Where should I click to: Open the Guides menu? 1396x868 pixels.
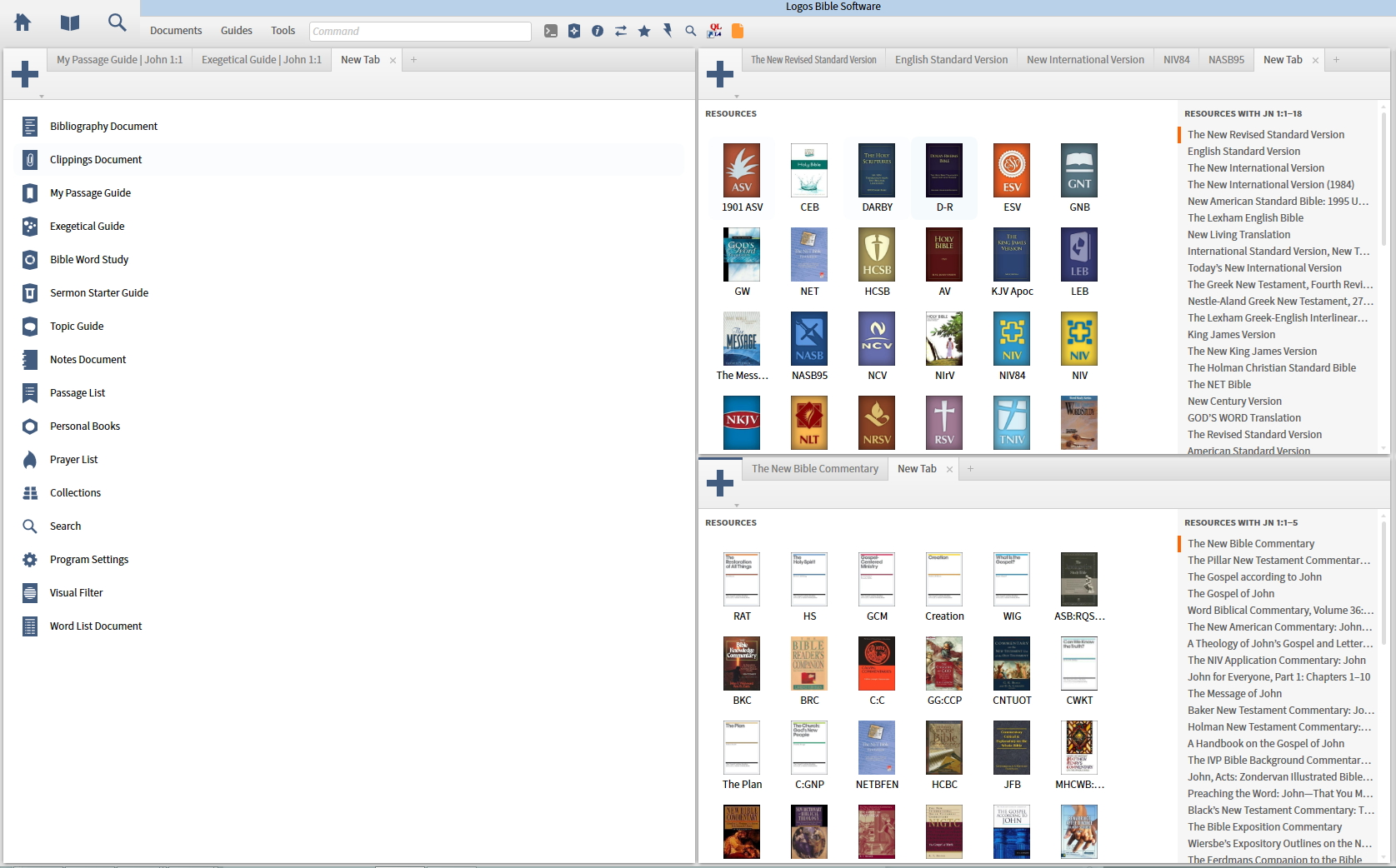pos(237,31)
